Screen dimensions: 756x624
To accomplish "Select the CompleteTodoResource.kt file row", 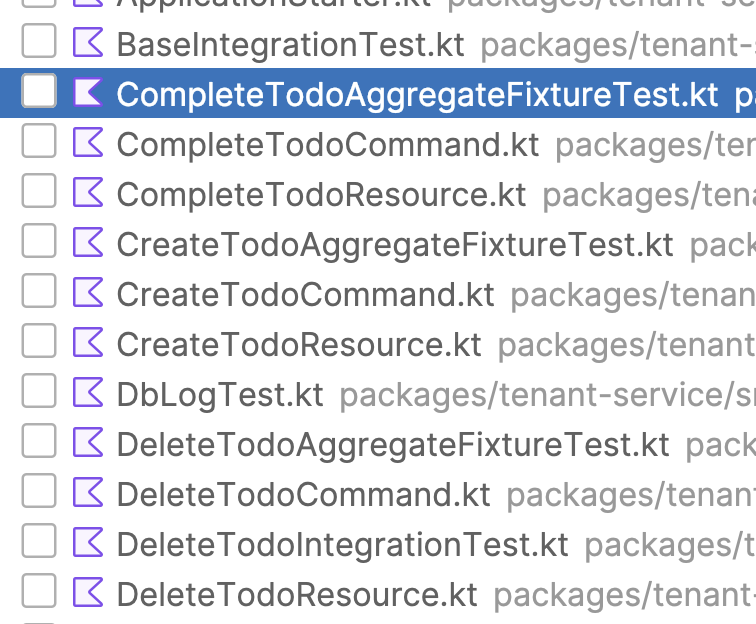I will [321, 195].
